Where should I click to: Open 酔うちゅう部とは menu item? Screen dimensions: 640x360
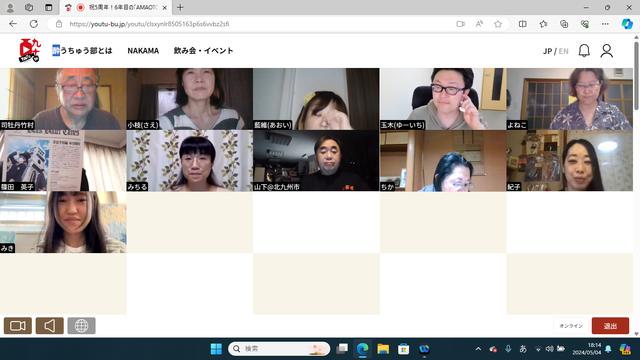(82, 51)
